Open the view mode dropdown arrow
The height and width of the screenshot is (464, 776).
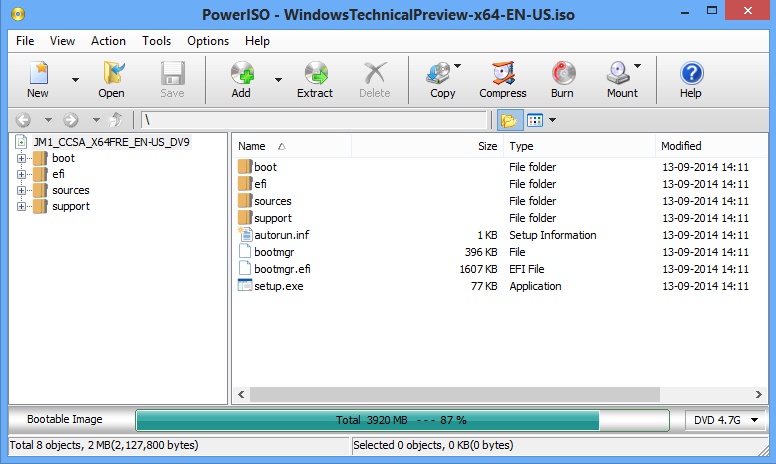pos(553,120)
